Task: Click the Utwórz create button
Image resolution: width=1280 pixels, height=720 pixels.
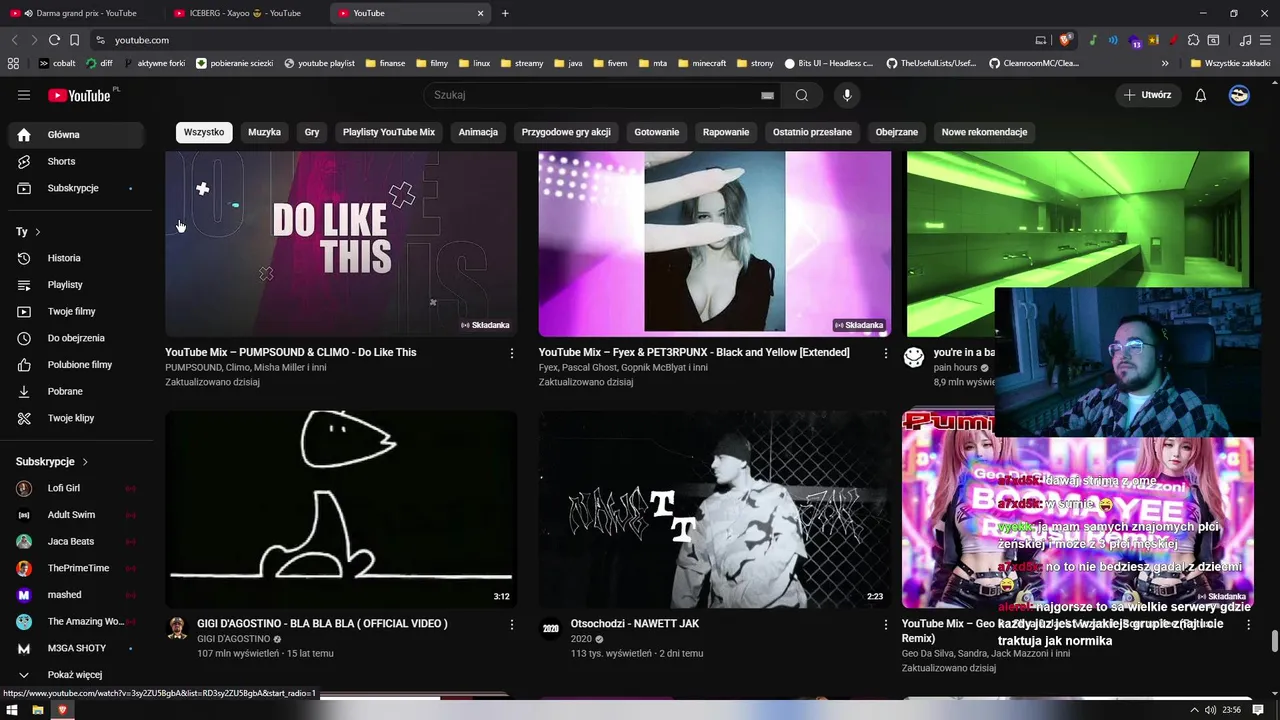Action: pos(1148,95)
